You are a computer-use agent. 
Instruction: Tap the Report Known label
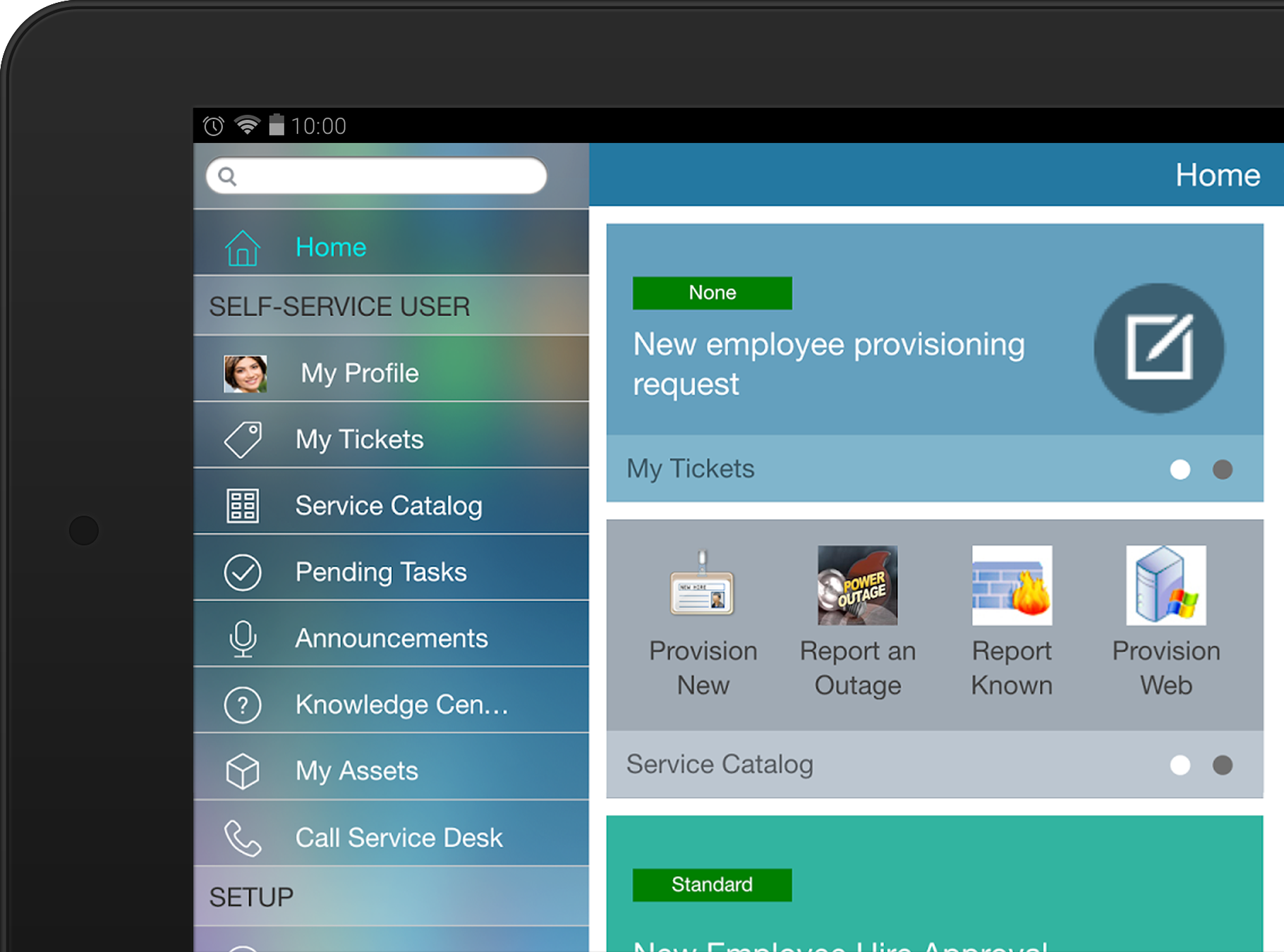1012,669
